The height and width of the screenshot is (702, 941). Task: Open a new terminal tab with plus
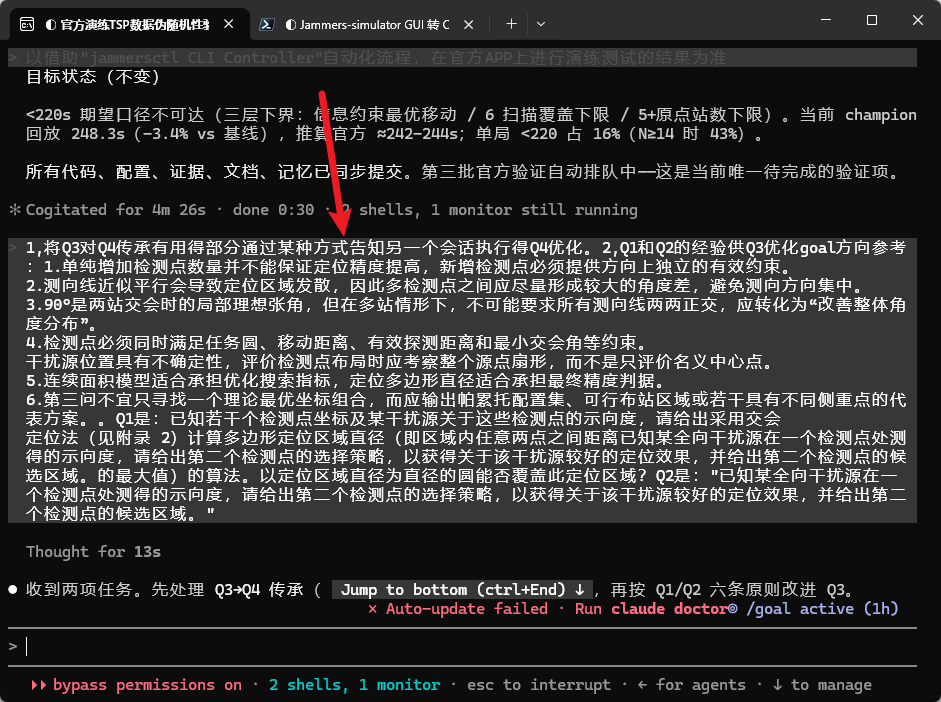[511, 24]
